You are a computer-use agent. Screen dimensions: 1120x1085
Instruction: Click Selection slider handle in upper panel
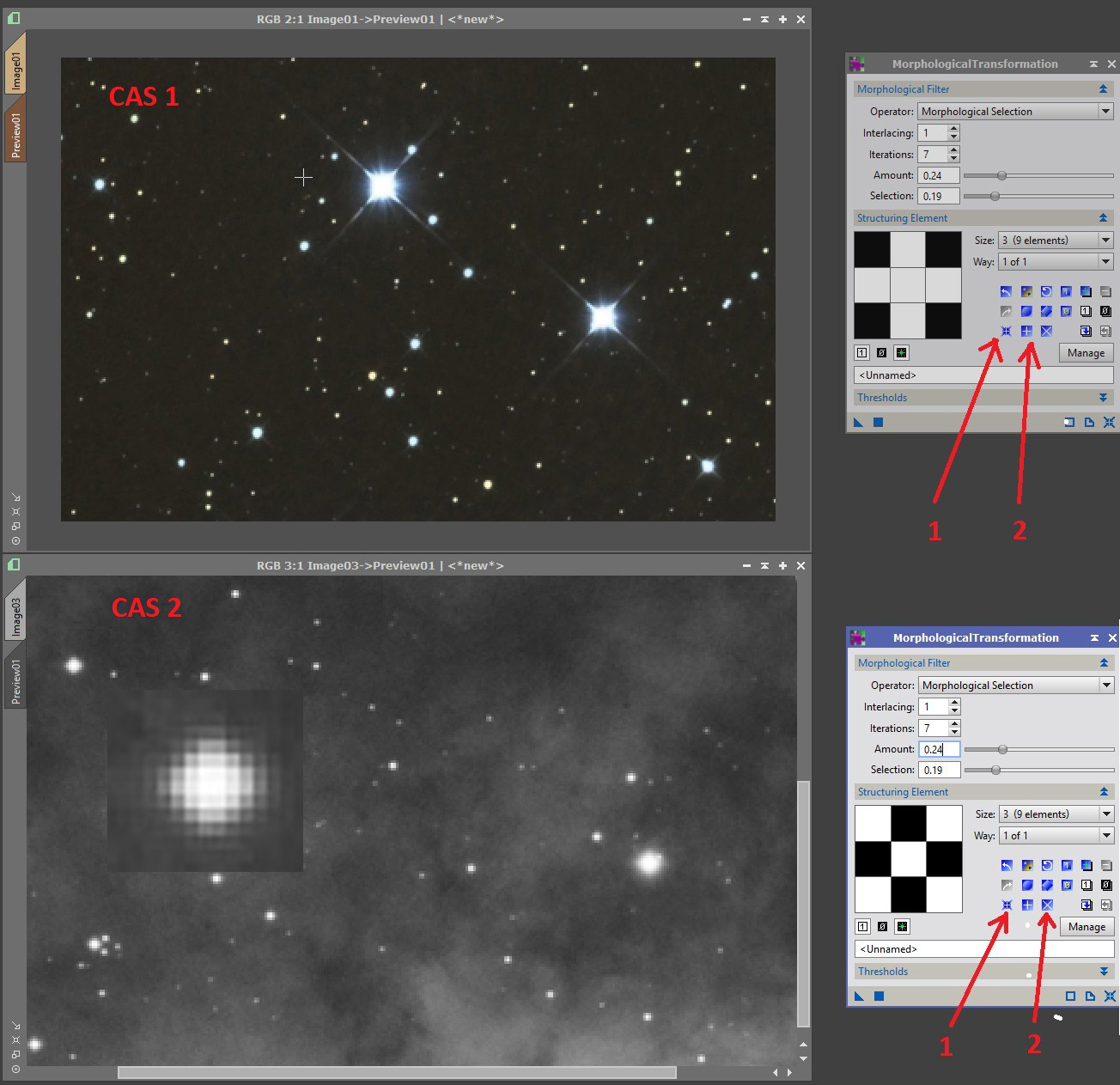point(995,196)
